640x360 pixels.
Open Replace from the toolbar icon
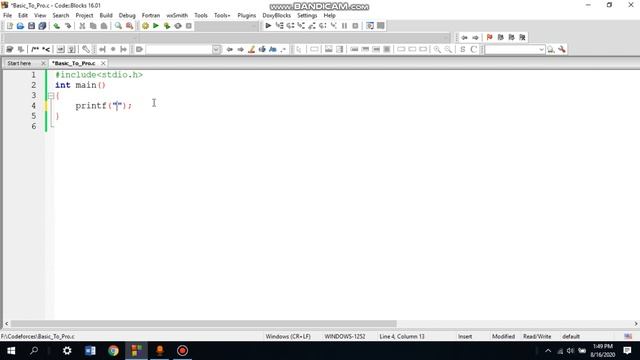pos(129,26)
